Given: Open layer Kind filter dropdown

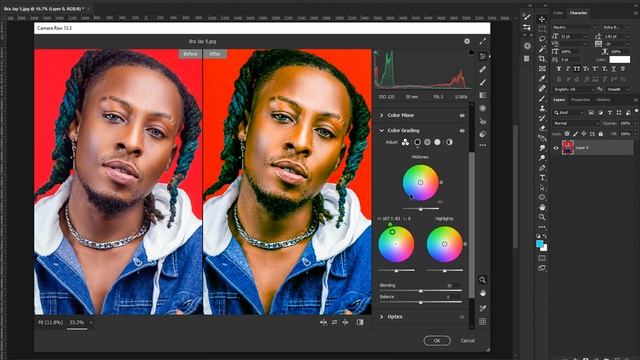Looking at the screenshot, I should pos(569,113).
